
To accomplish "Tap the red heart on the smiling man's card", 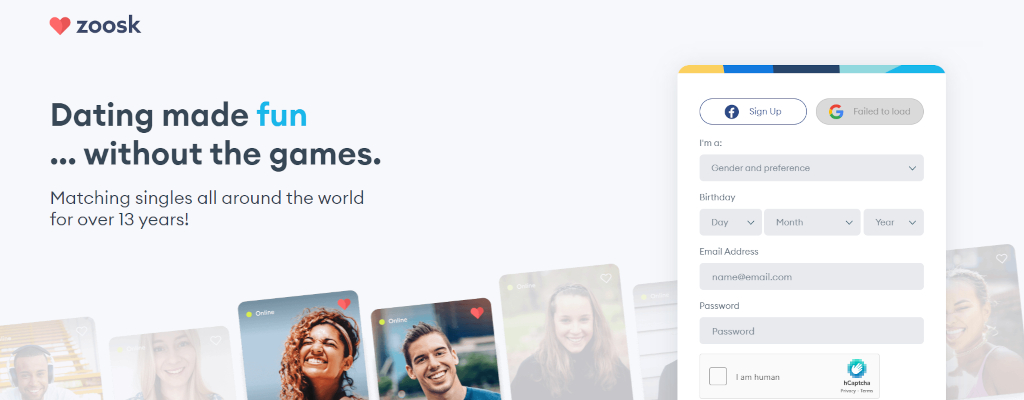I will click(477, 313).
